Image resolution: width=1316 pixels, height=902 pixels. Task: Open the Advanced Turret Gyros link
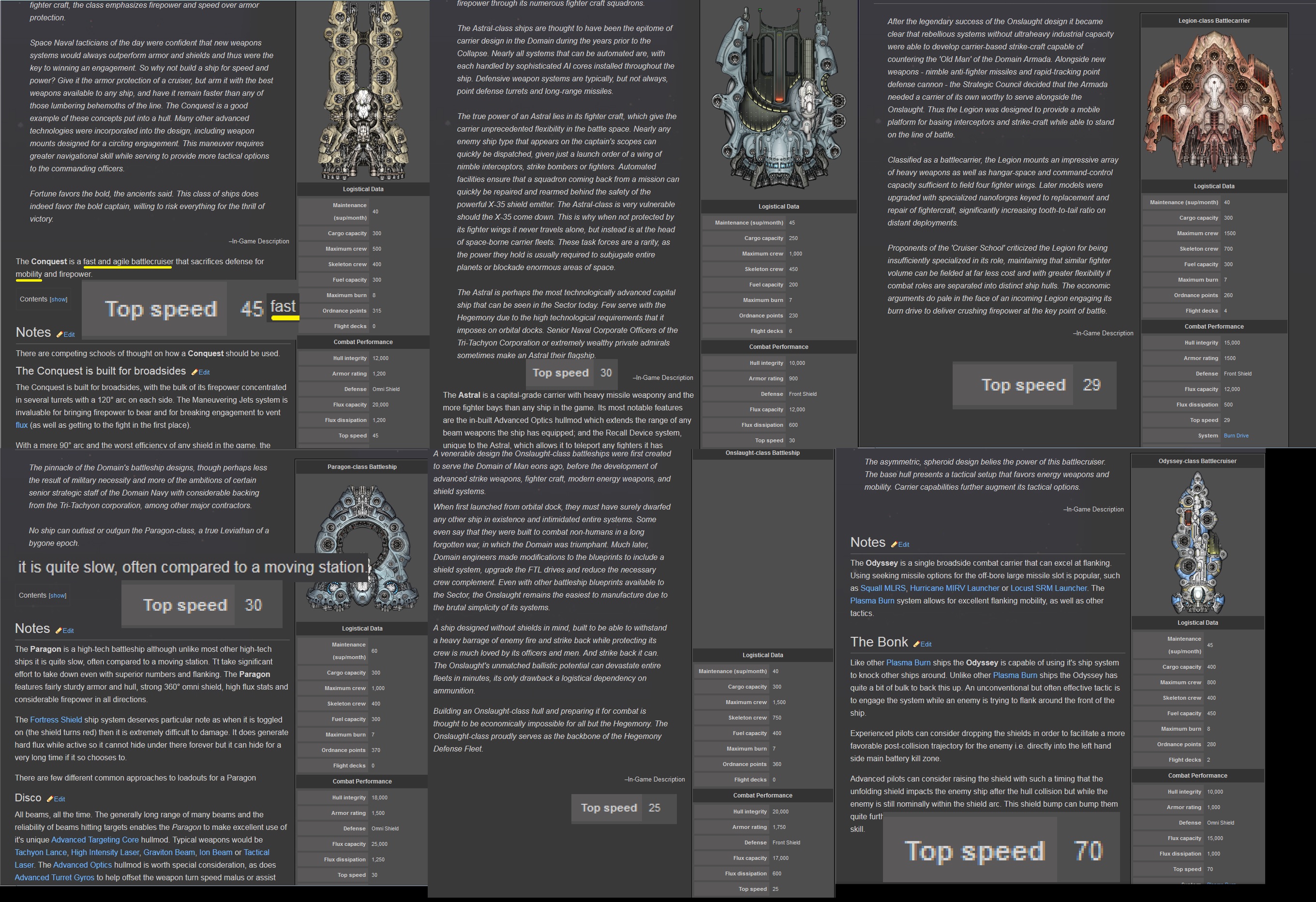[x=54, y=878]
